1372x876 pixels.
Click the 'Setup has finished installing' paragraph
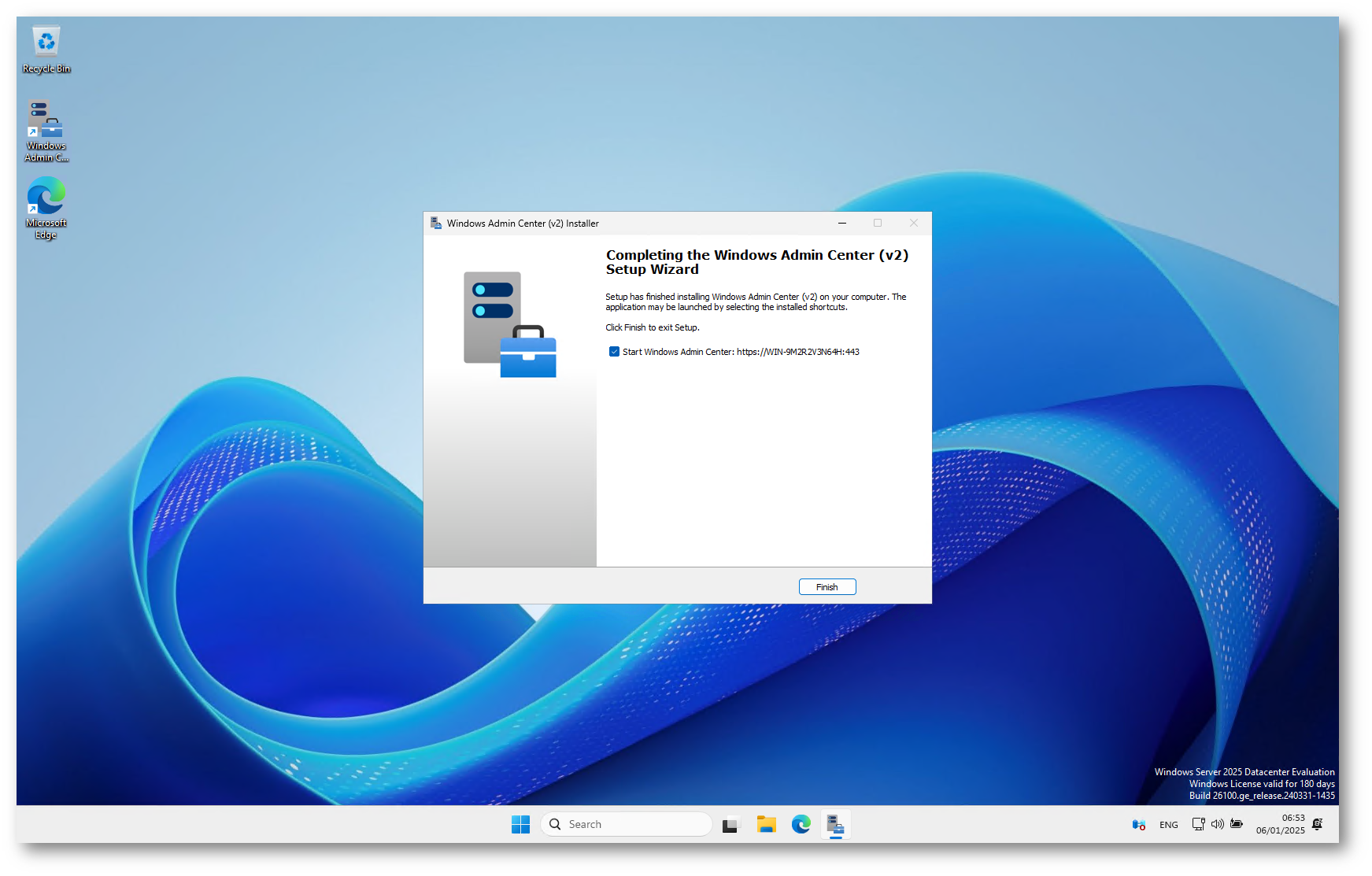click(756, 302)
